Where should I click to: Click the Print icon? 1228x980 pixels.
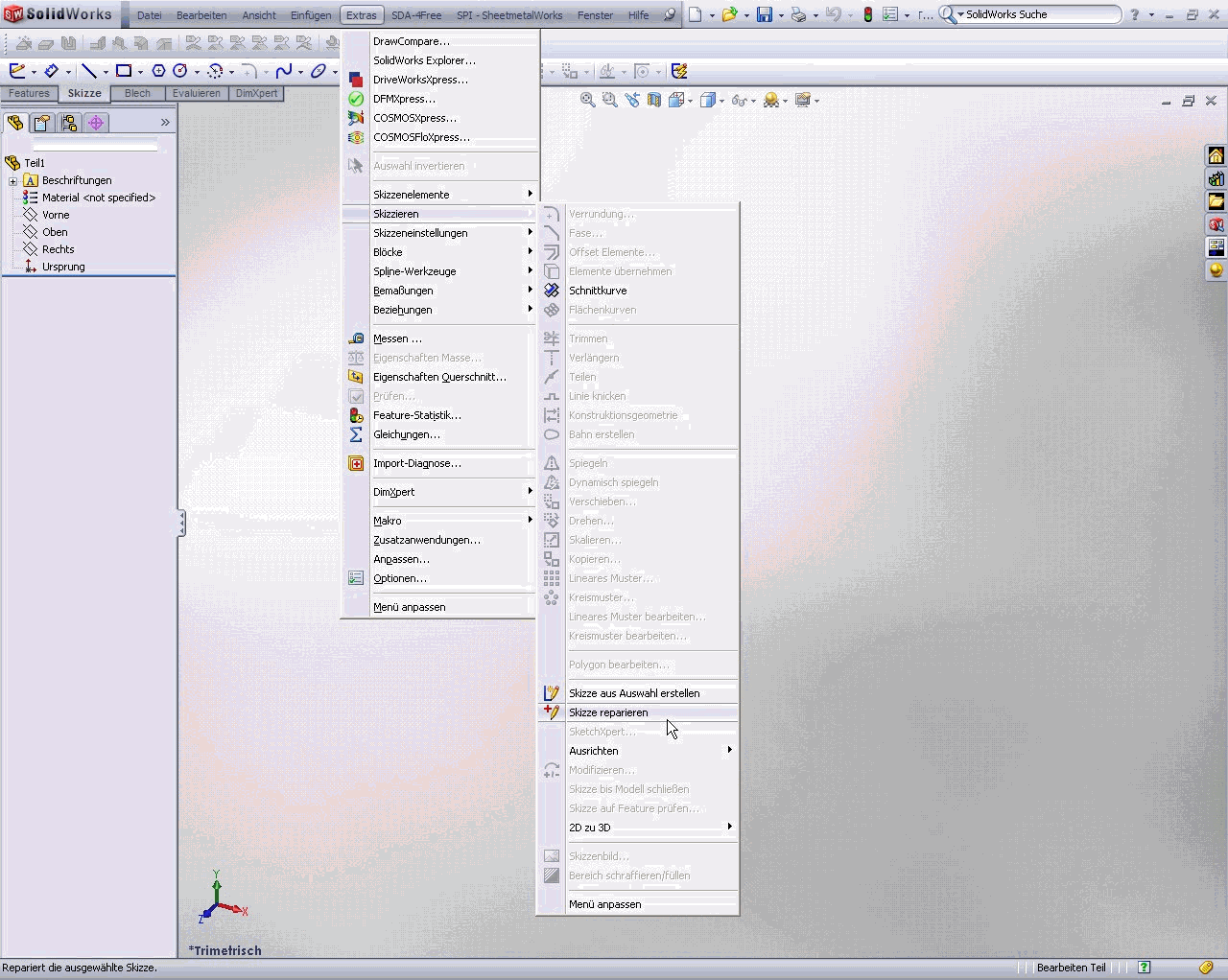click(x=798, y=14)
